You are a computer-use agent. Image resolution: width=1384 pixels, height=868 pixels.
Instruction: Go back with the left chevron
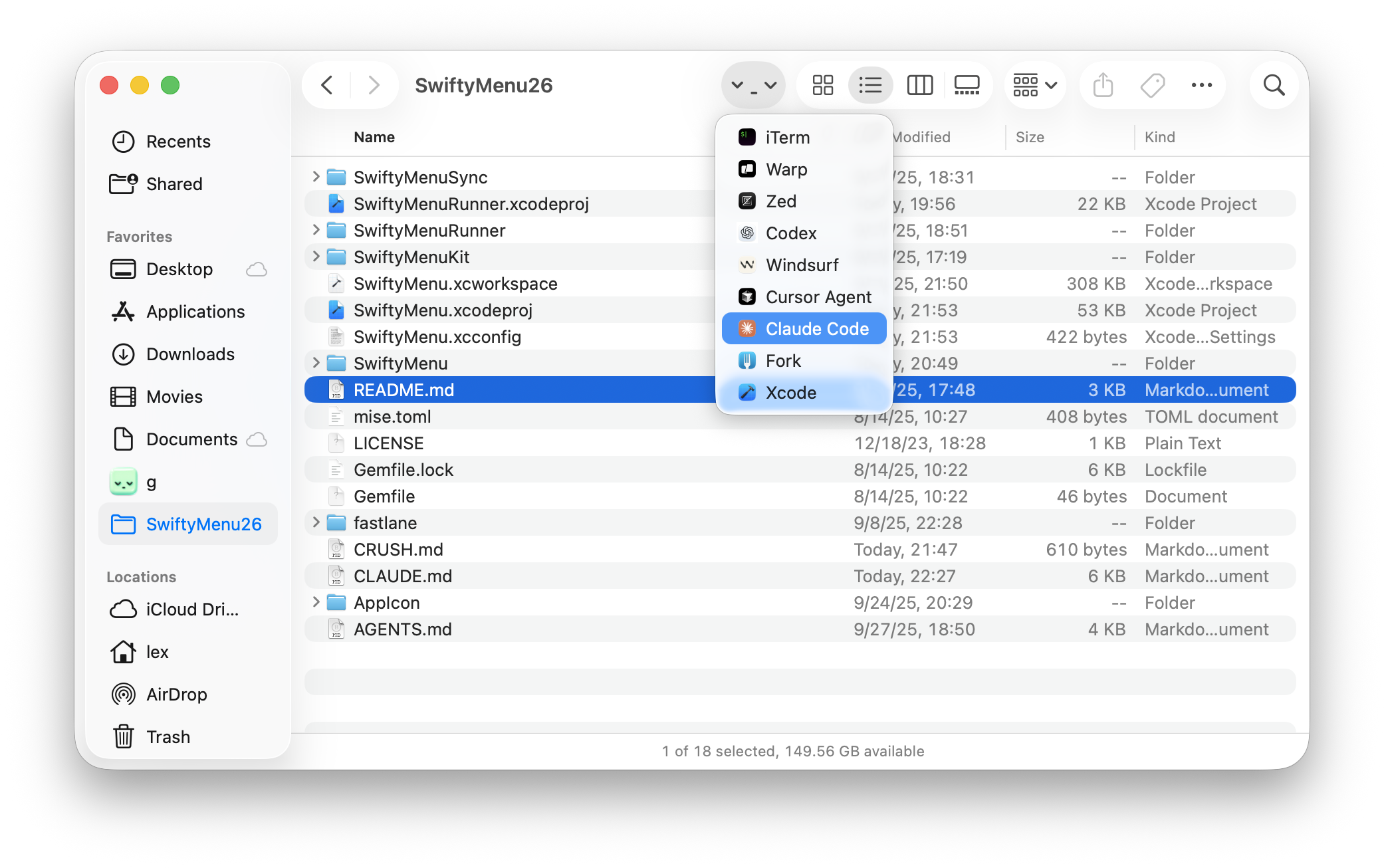tap(326, 85)
